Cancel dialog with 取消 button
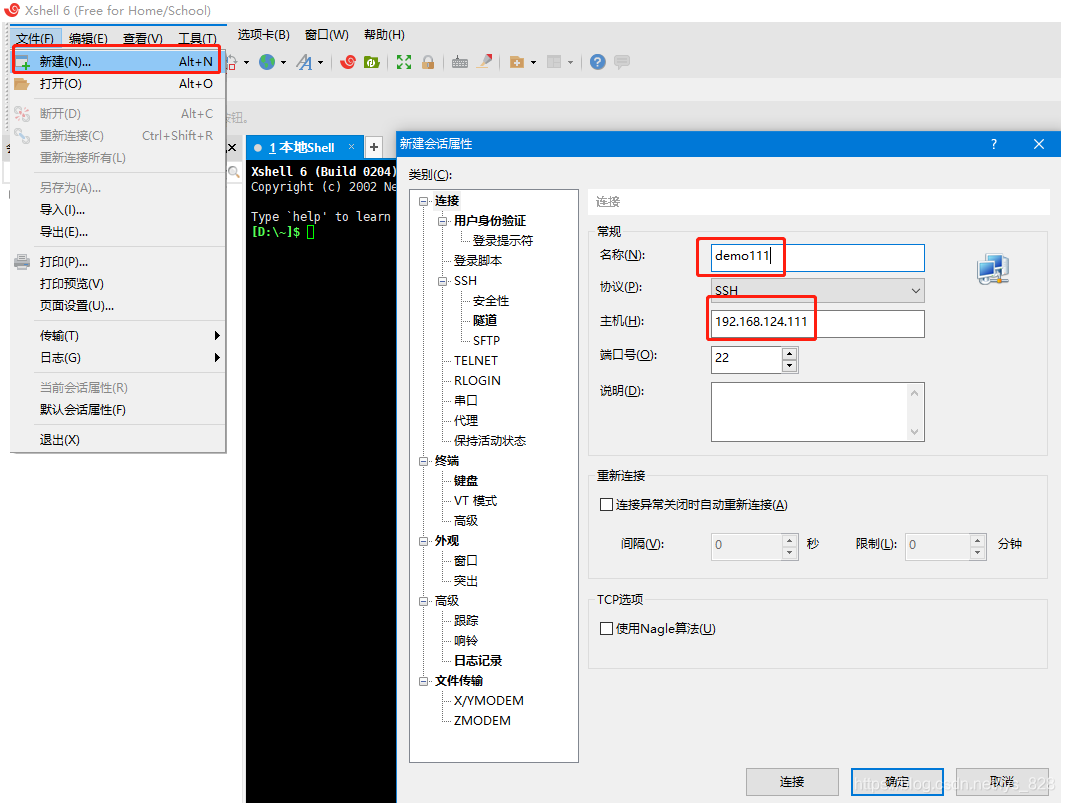This screenshot has width=1065, height=803. pos(1002,782)
